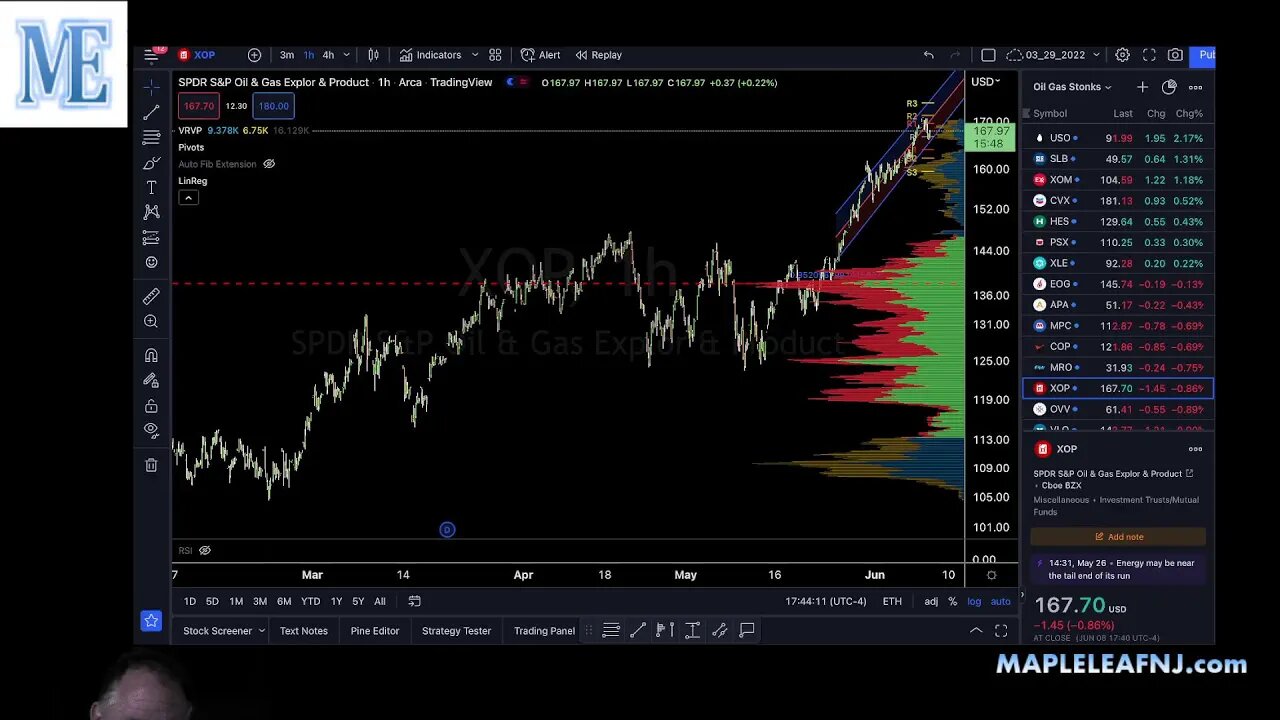Image resolution: width=1280 pixels, height=720 pixels.
Task: Add symbol to compare with plus icon
Action: [x=254, y=55]
